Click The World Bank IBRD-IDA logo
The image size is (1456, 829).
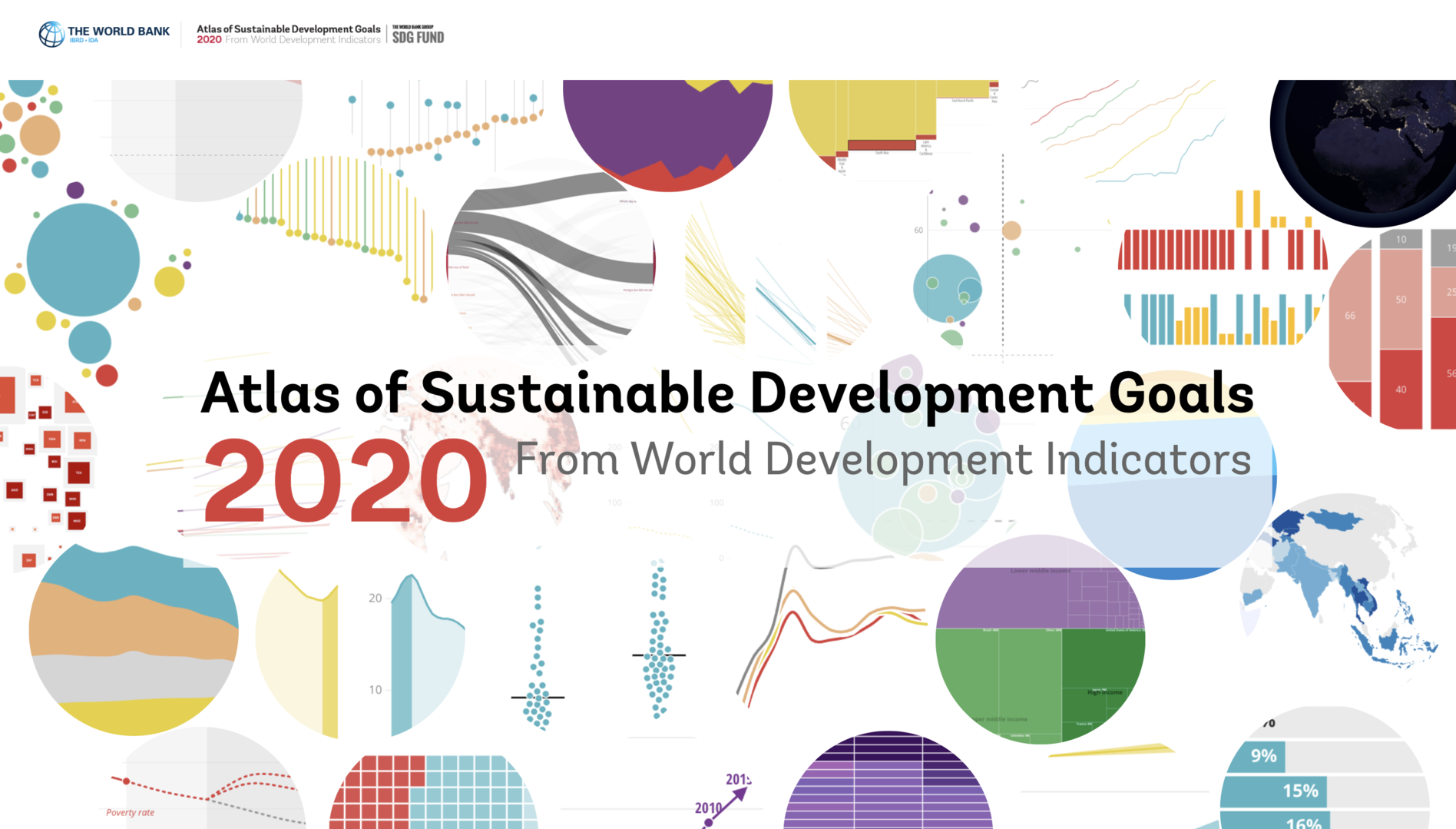tap(104, 32)
